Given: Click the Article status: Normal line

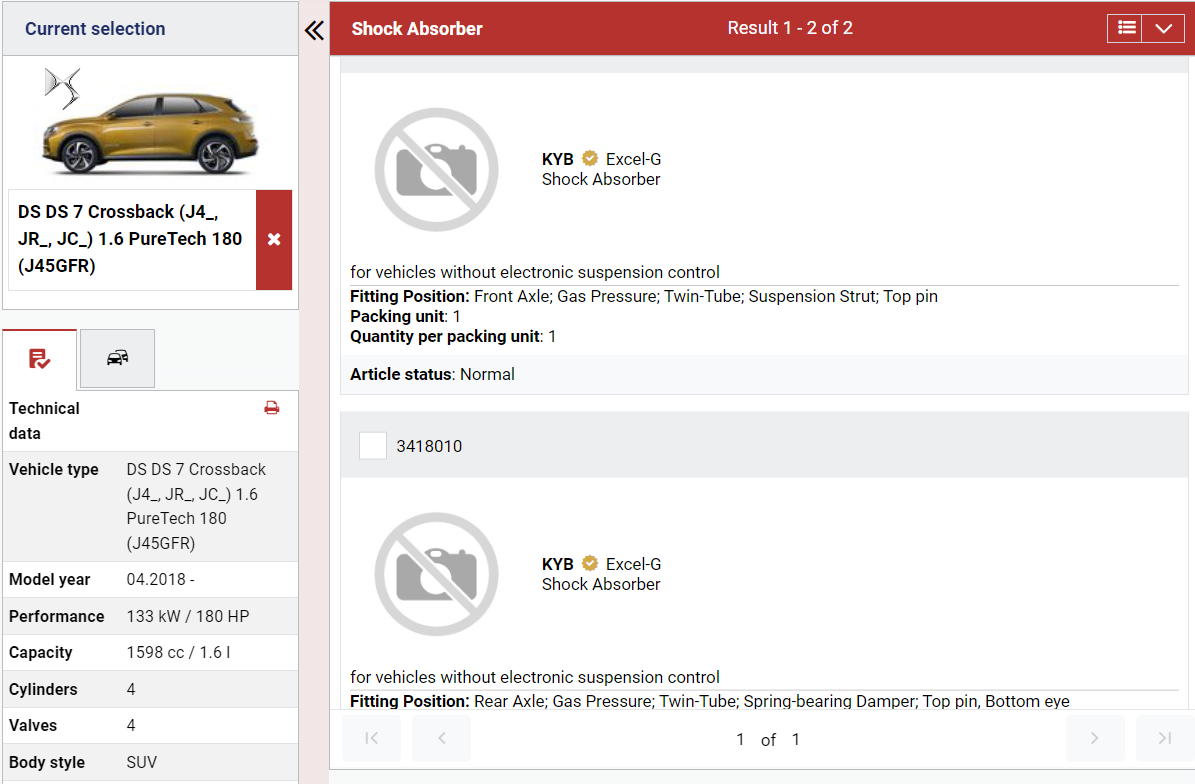Looking at the screenshot, I should pyautogui.click(x=432, y=374).
